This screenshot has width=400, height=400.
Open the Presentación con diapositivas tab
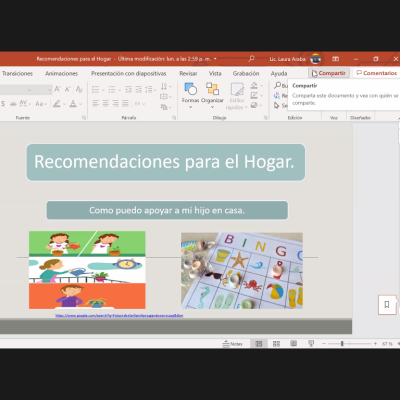[x=128, y=73]
